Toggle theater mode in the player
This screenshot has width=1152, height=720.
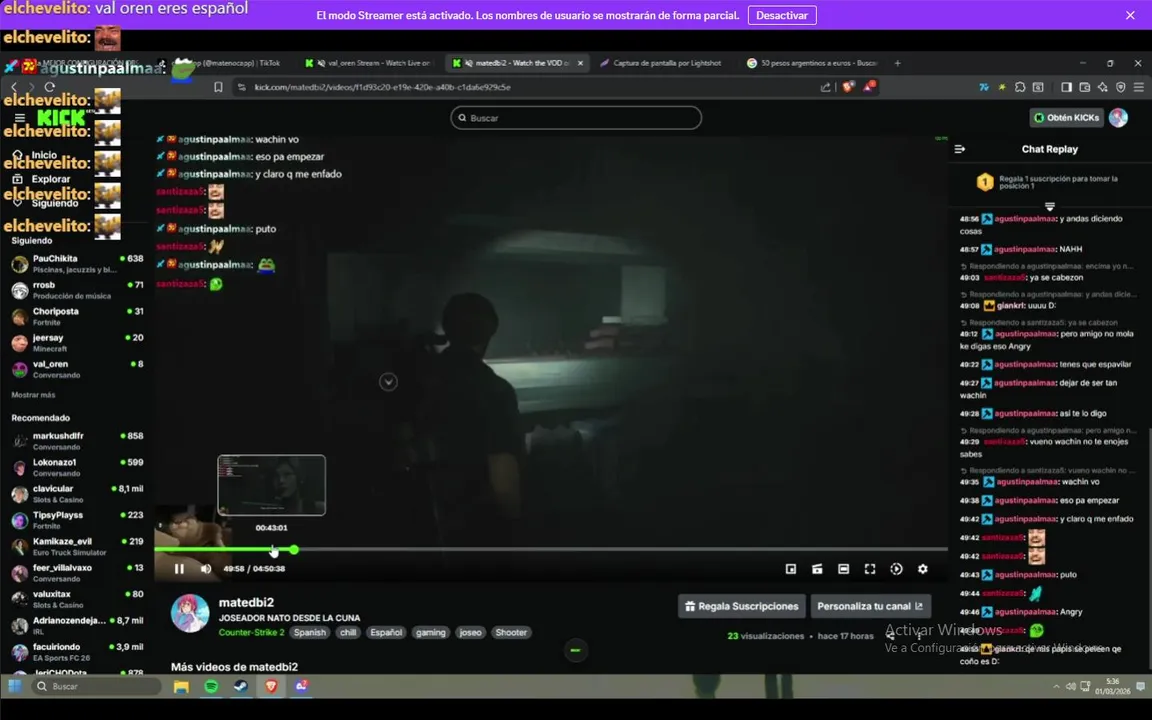(x=843, y=569)
